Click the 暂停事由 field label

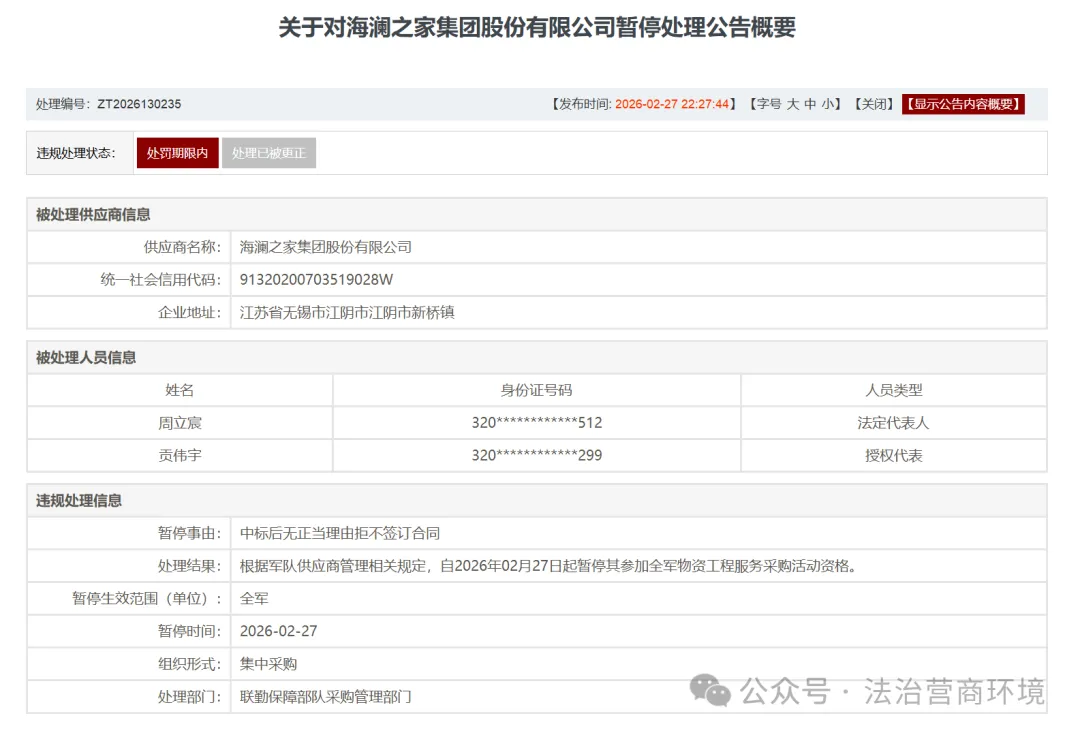point(190,533)
